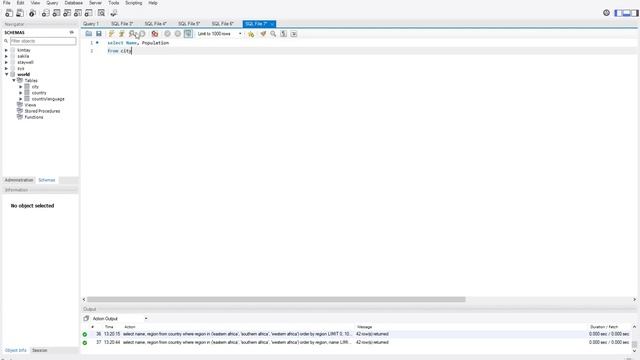
Task: Click the Commit transaction icon
Action: tap(167, 34)
